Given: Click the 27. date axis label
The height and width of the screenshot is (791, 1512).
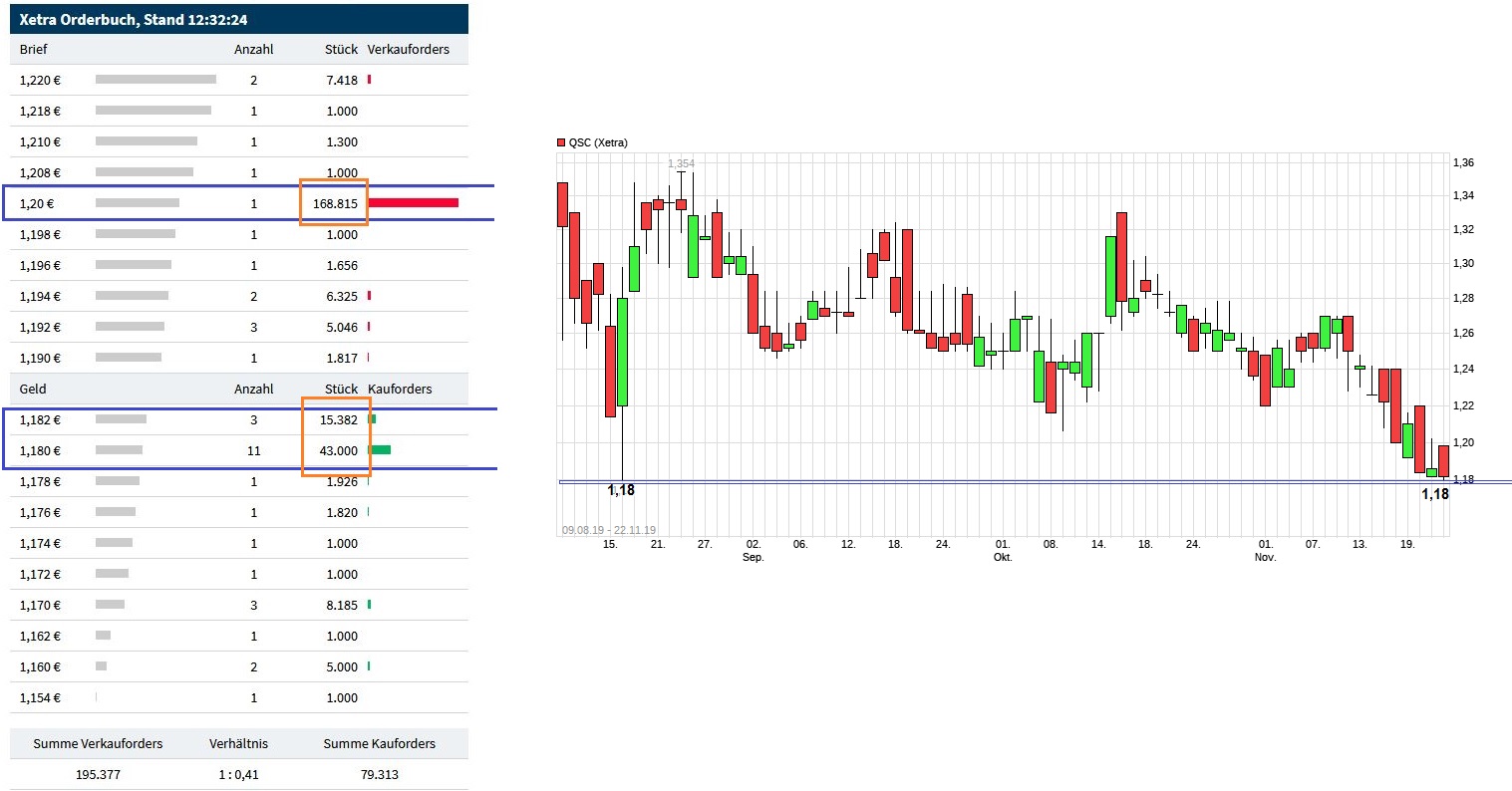Looking at the screenshot, I should tap(705, 544).
